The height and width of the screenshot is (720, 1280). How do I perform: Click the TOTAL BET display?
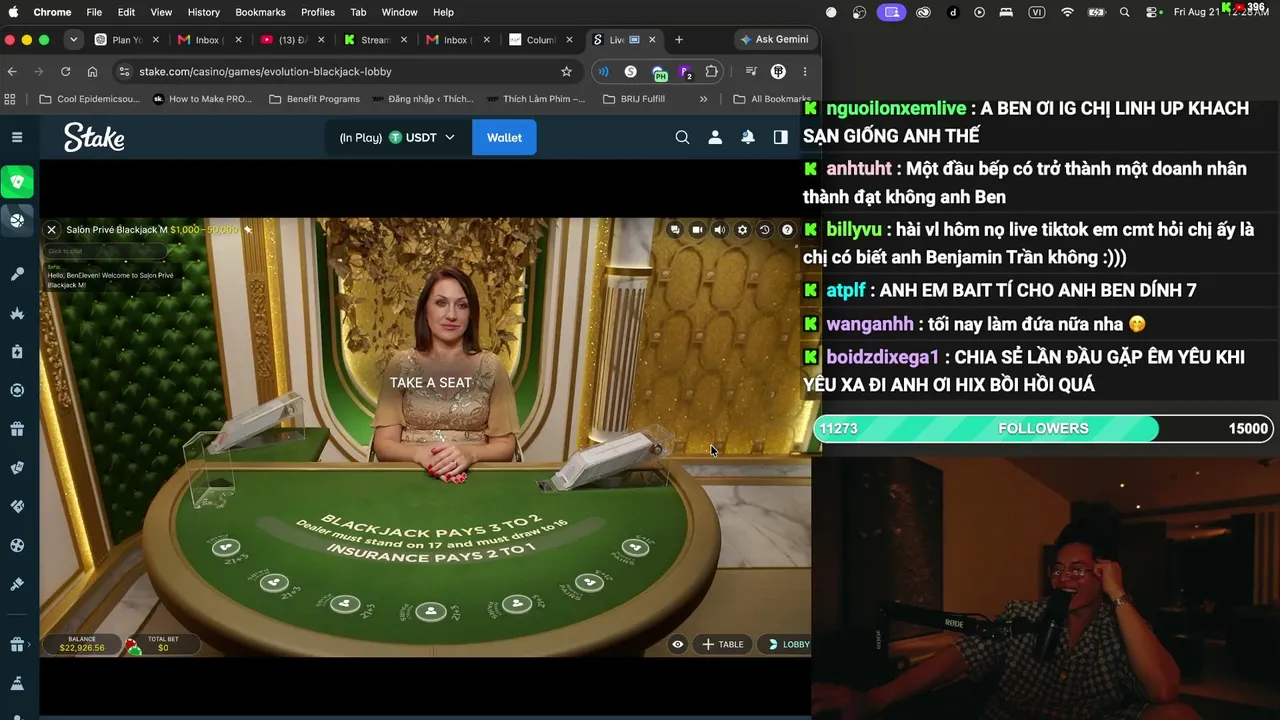[163, 644]
